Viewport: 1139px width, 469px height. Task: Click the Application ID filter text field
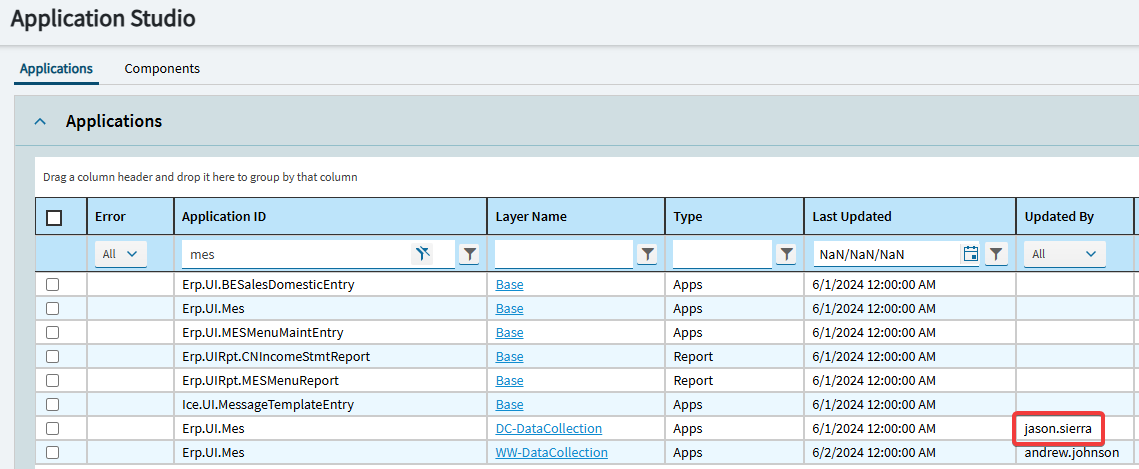[298, 254]
